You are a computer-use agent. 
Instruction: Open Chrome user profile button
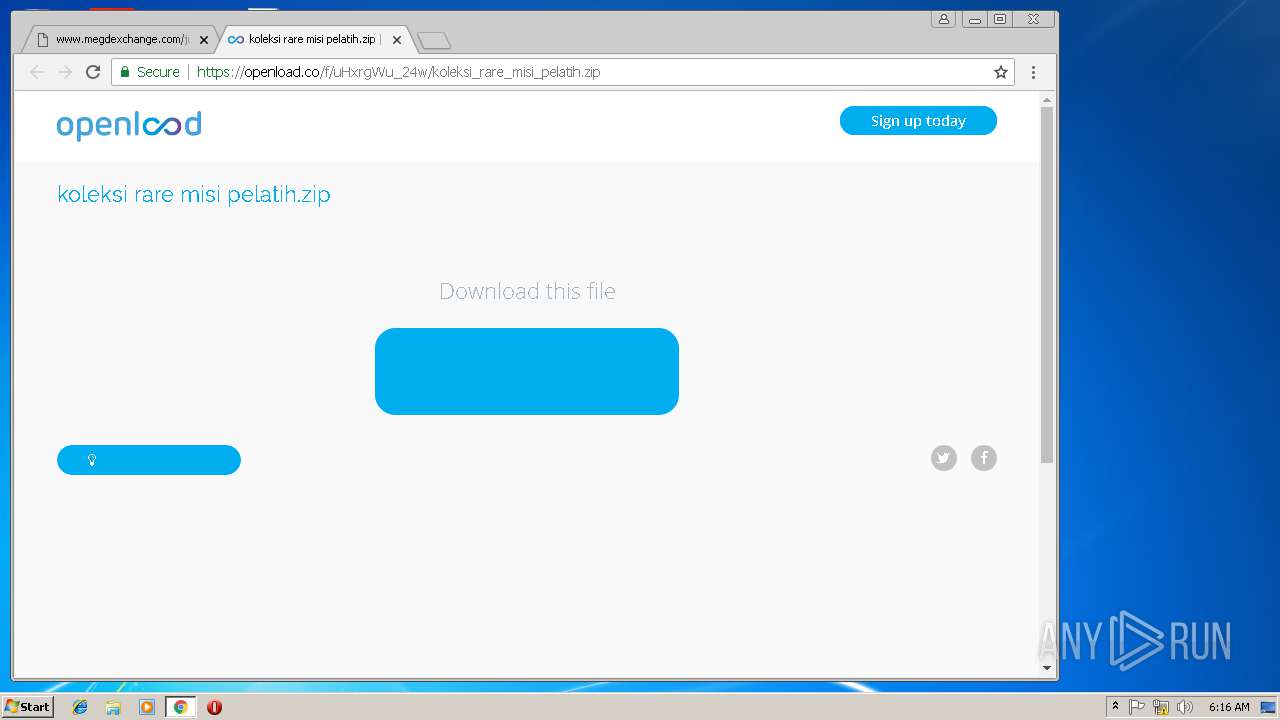[943, 19]
